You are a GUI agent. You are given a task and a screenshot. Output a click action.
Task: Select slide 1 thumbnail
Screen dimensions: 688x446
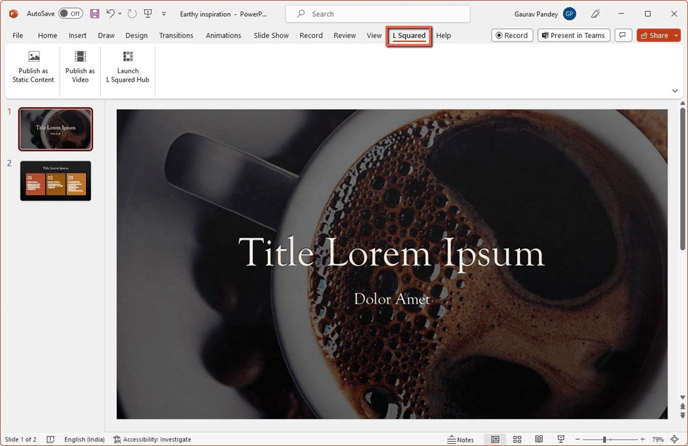56,129
